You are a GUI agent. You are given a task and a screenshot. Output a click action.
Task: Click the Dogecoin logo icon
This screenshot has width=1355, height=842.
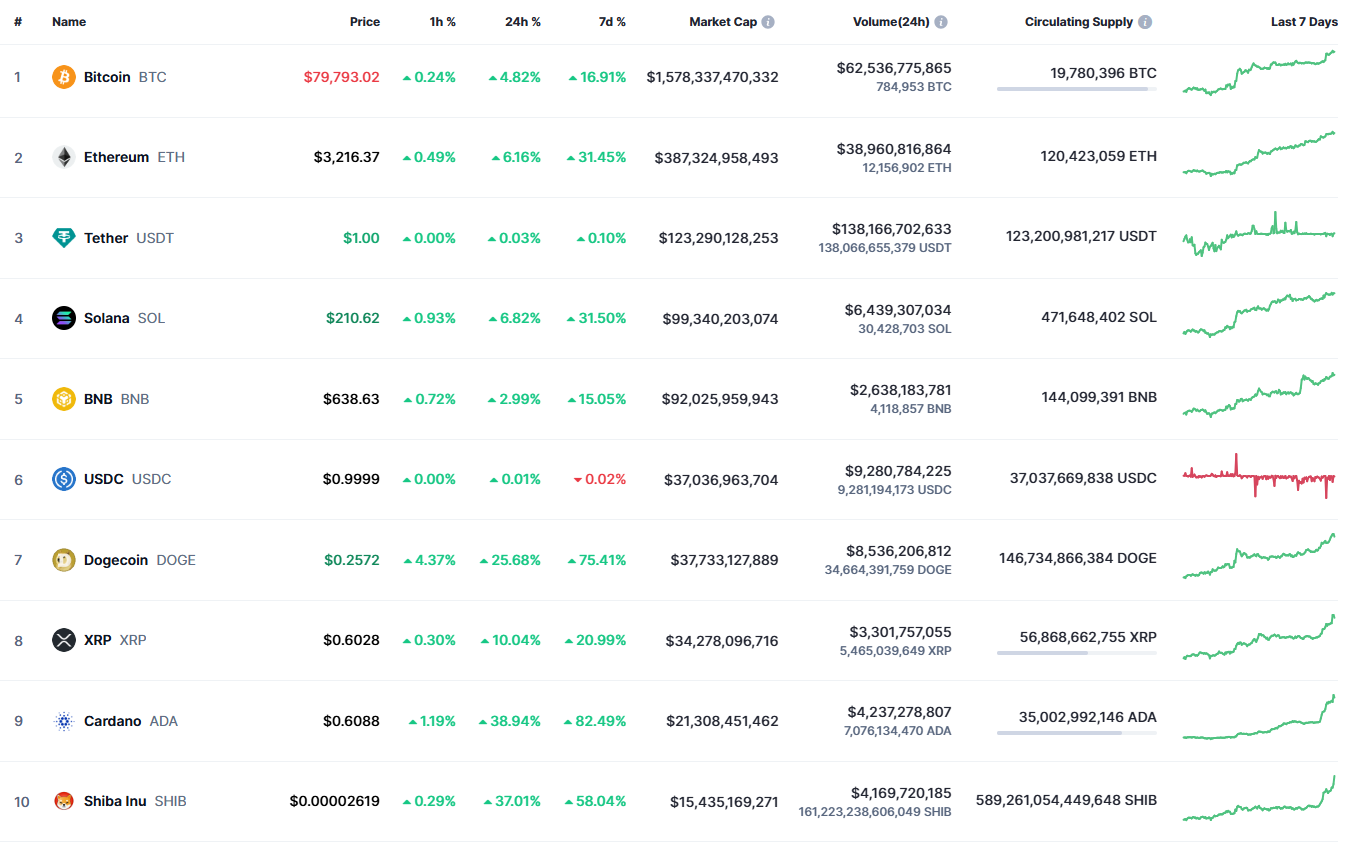pyautogui.click(x=64, y=560)
